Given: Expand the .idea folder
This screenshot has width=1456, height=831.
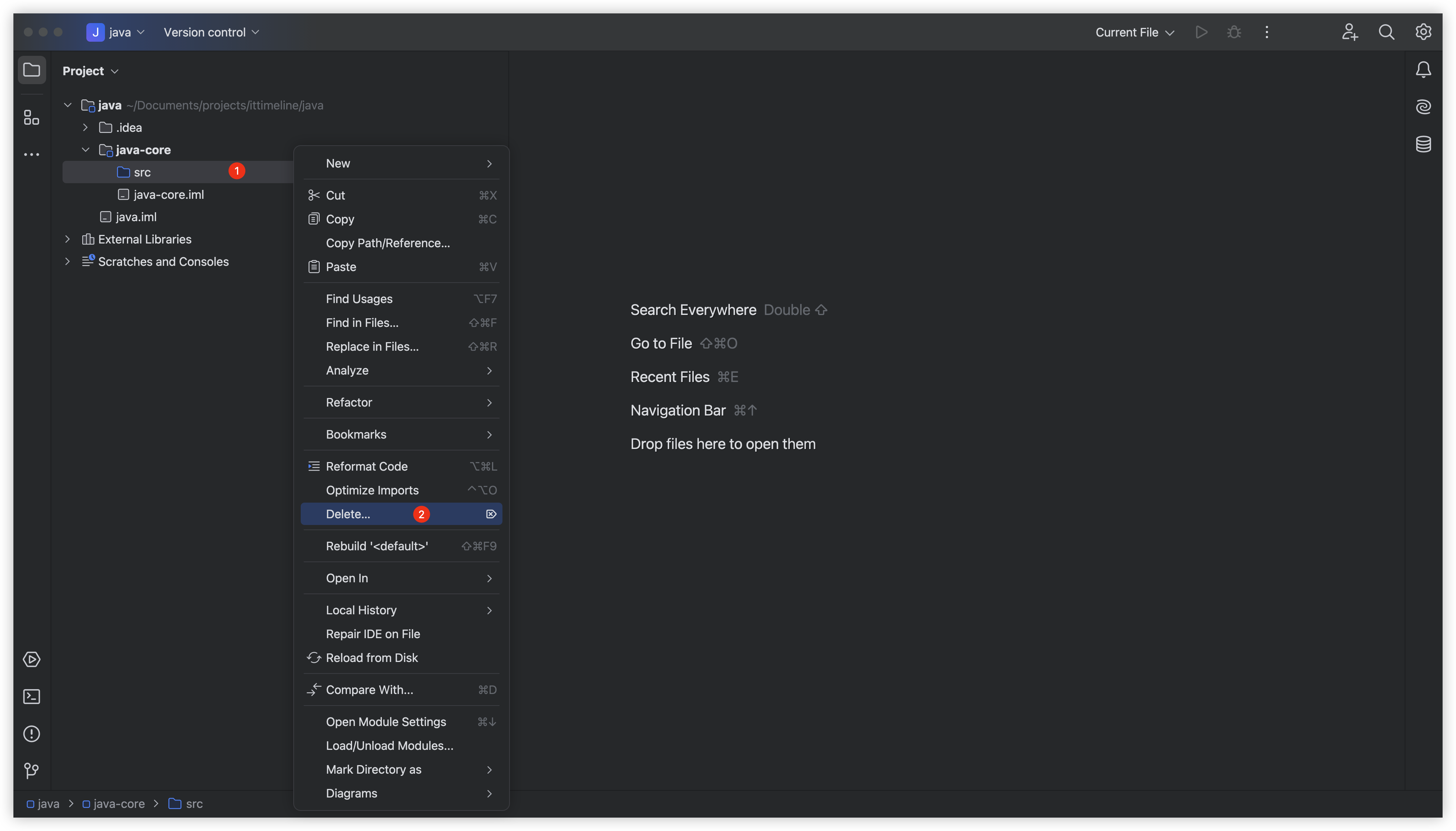Looking at the screenshot, I should pos(86,127).
